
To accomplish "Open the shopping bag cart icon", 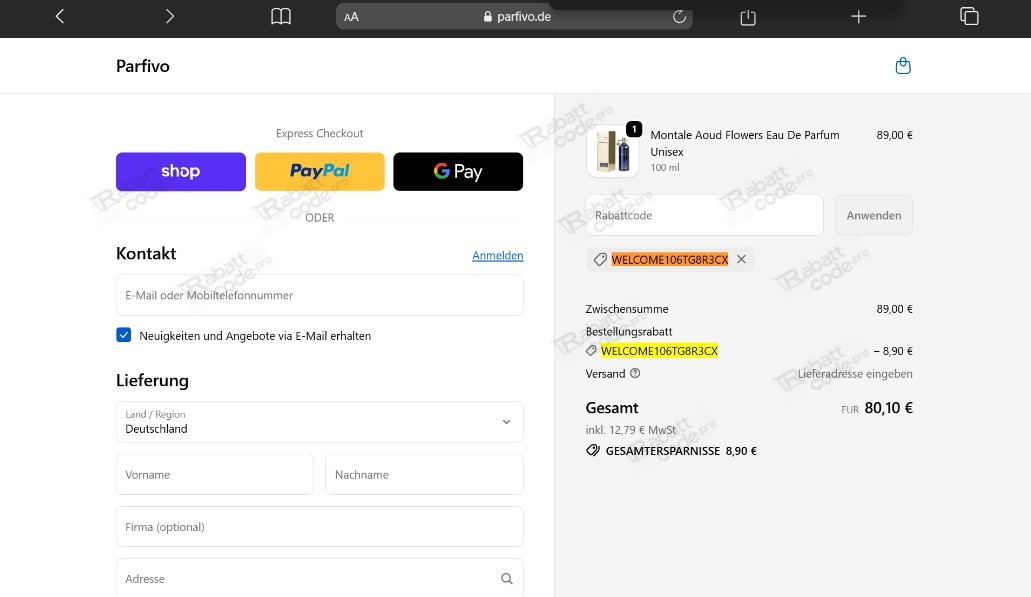I will pos(903,66).
